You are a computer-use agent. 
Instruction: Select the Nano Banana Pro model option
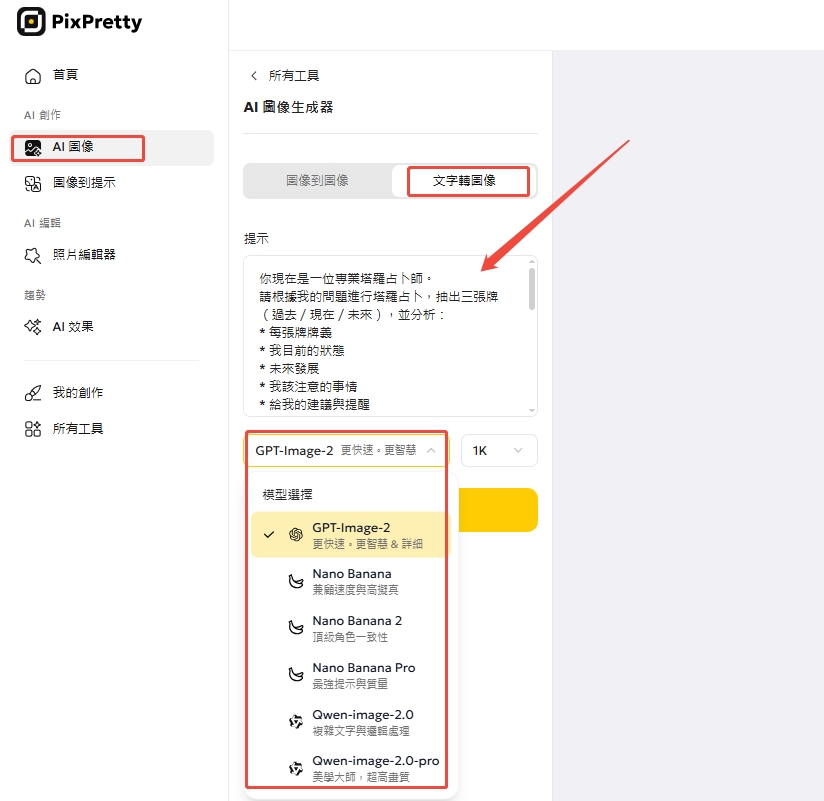[351, 674]
